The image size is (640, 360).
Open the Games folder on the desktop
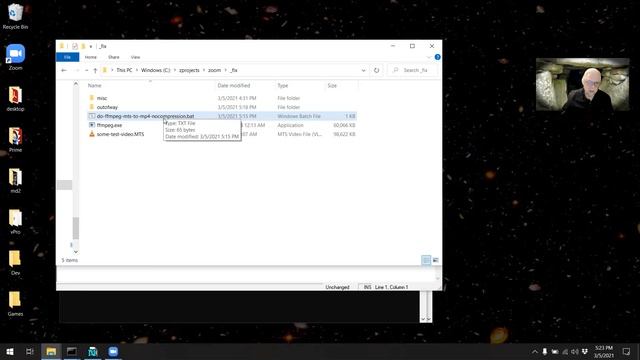click(x=15, y=303)
